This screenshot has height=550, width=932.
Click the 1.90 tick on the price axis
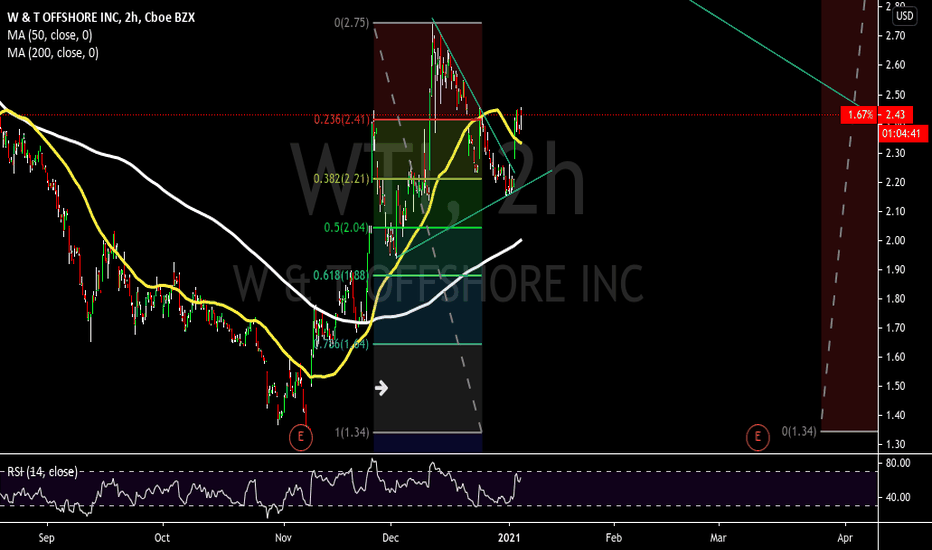(x=896, y=269)
